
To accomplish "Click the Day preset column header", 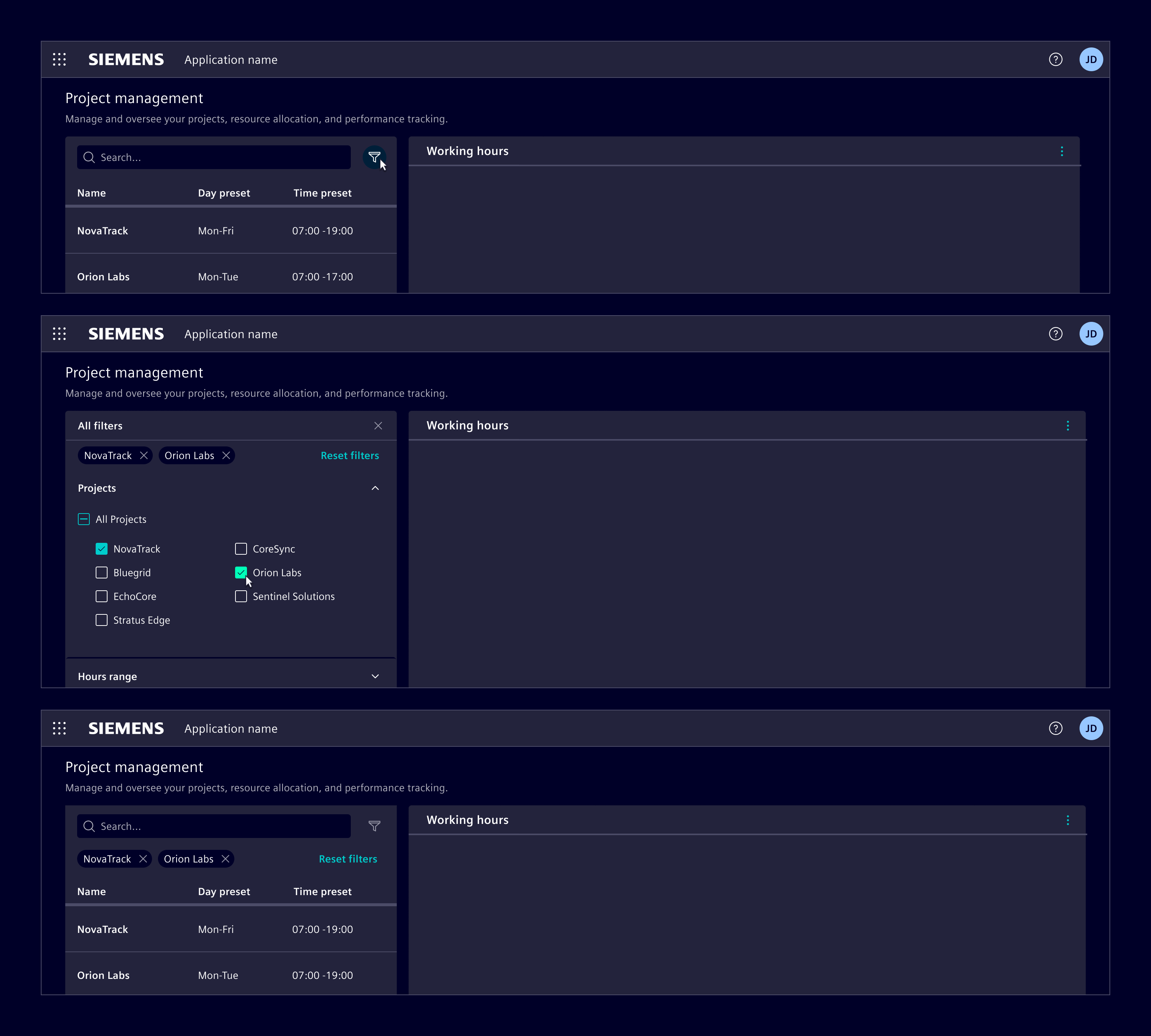I will [x=224, y=193].
